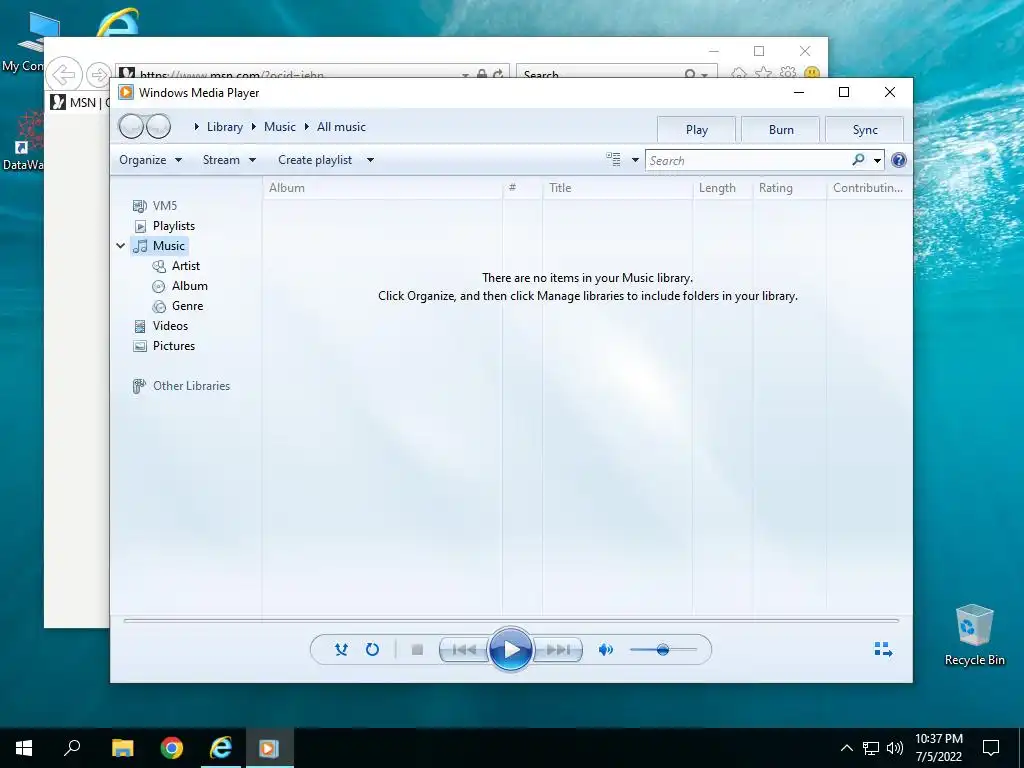Expand the arrow before Library breadcrumb
Viewport: 1024px width, 768px height.
pyautogui.click(x=197, y=127)
